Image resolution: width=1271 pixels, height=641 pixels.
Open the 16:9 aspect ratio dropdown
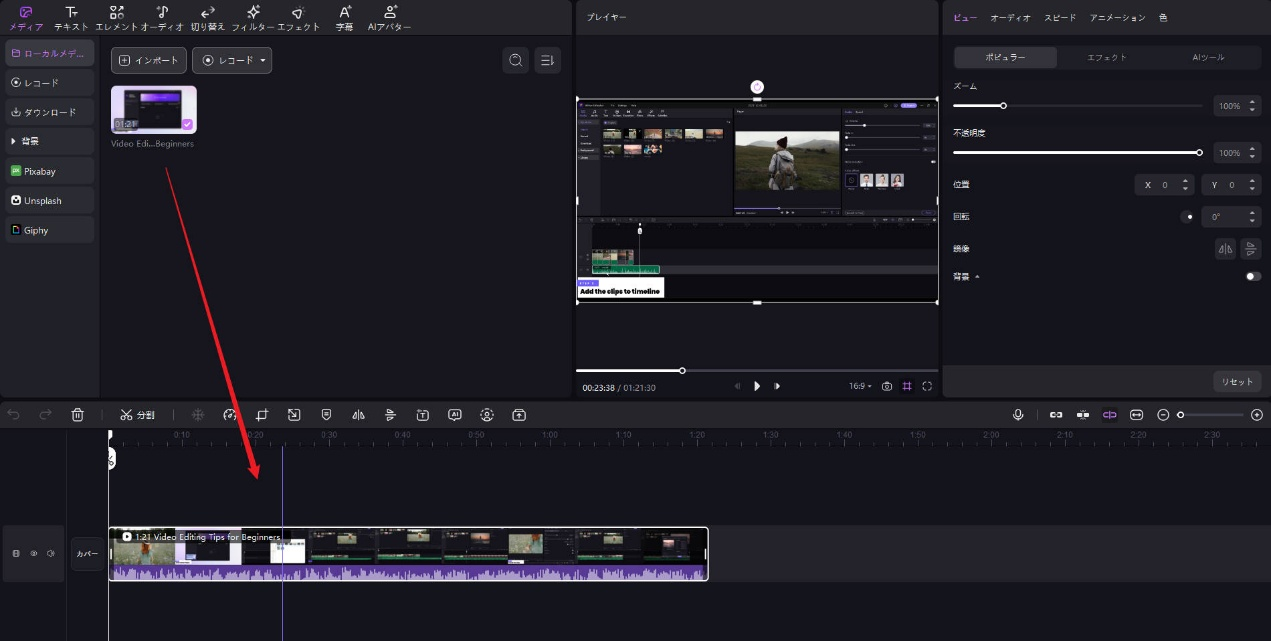860,386
